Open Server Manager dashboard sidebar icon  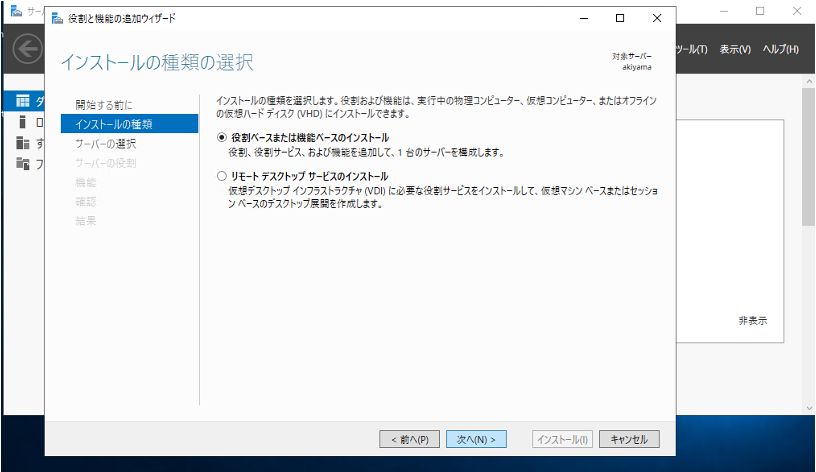[23, 100]
